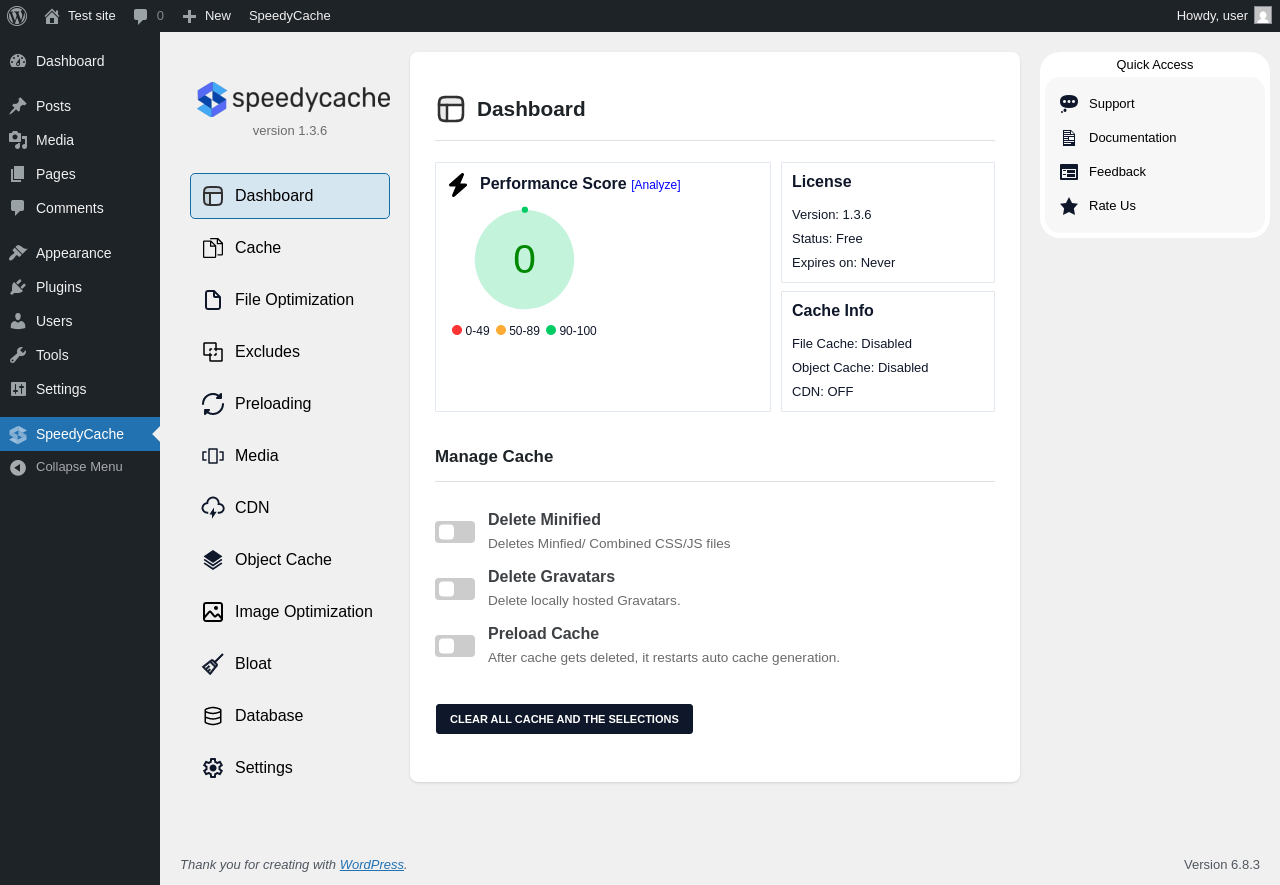Click the WordPress logo in admin bar
This screenshot has width=1280, height=885.
pos(17,16)
